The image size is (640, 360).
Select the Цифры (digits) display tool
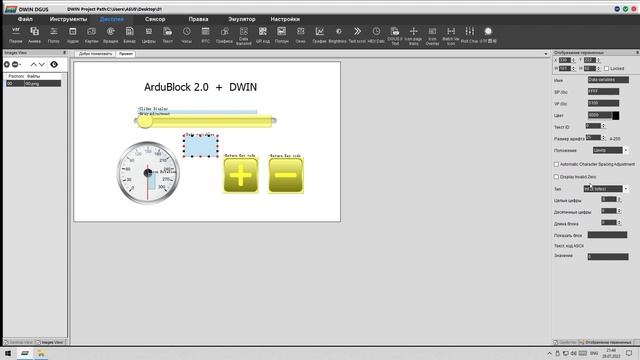coord(149,35)
